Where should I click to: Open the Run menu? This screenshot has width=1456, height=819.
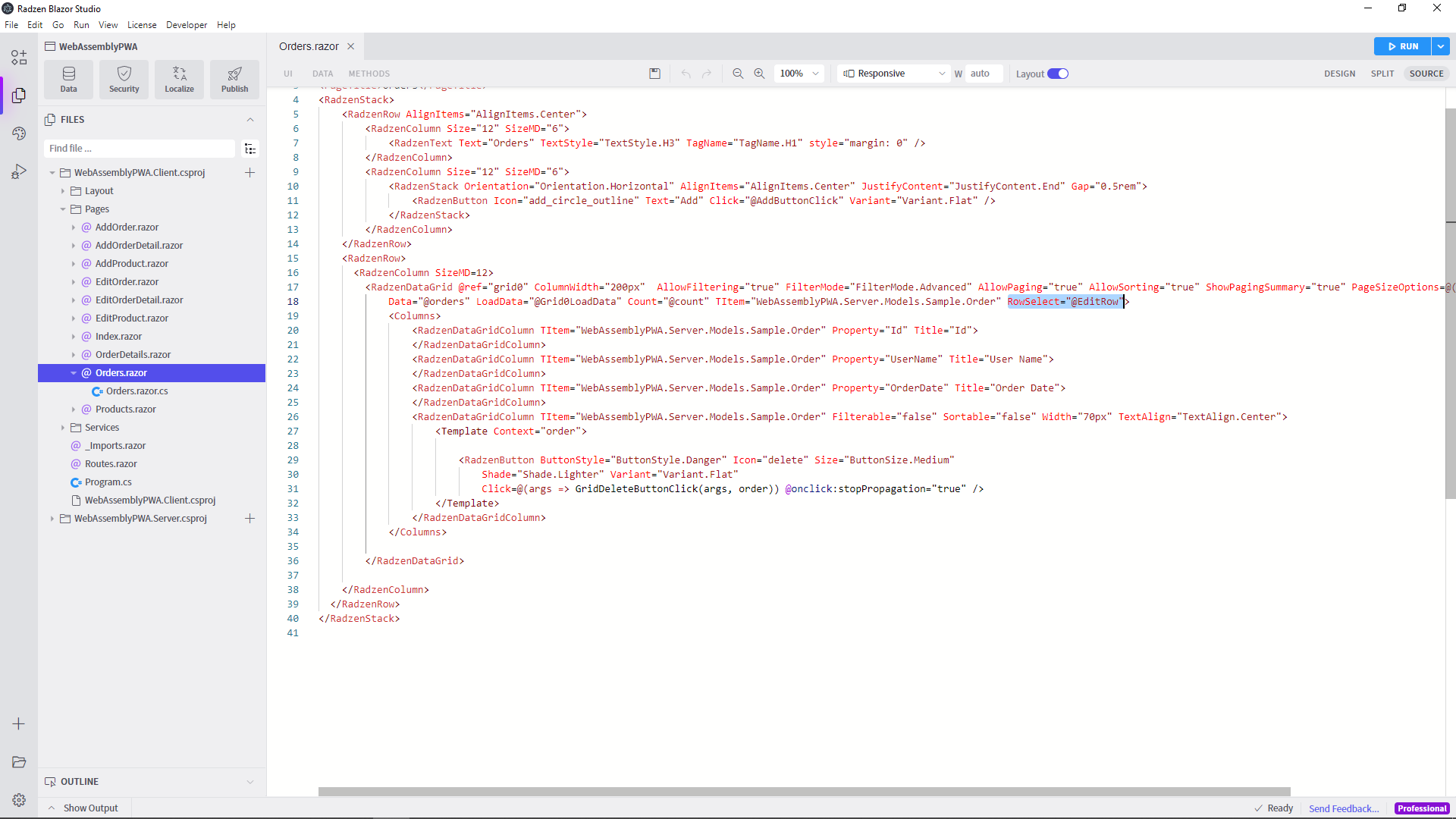click(x=81, y=25)
